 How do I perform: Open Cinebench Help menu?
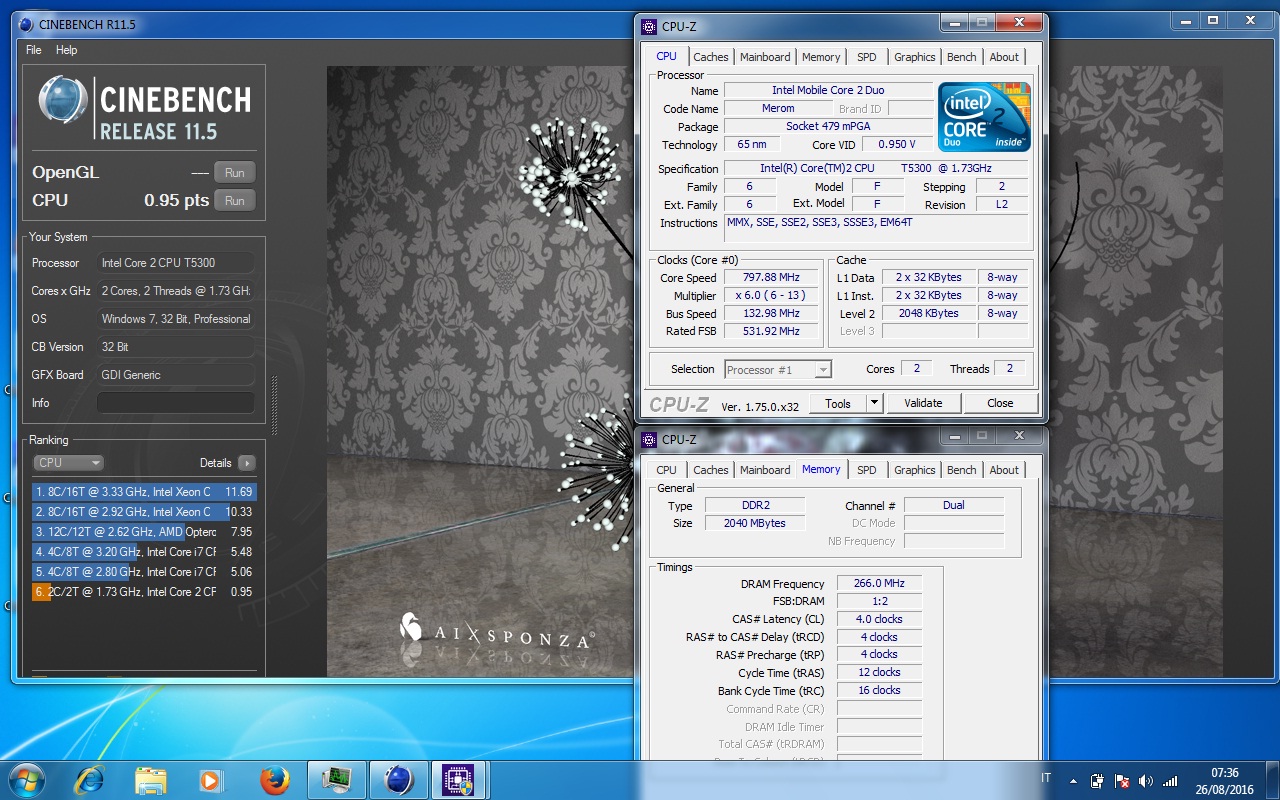pyautogui.click(x=67, y=50)
